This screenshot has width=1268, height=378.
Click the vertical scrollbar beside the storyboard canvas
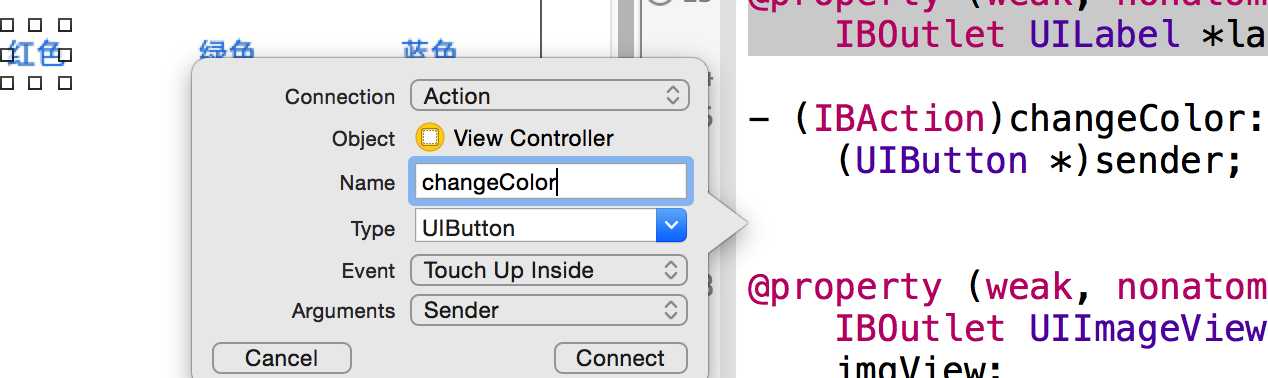[x=626, y=30]
